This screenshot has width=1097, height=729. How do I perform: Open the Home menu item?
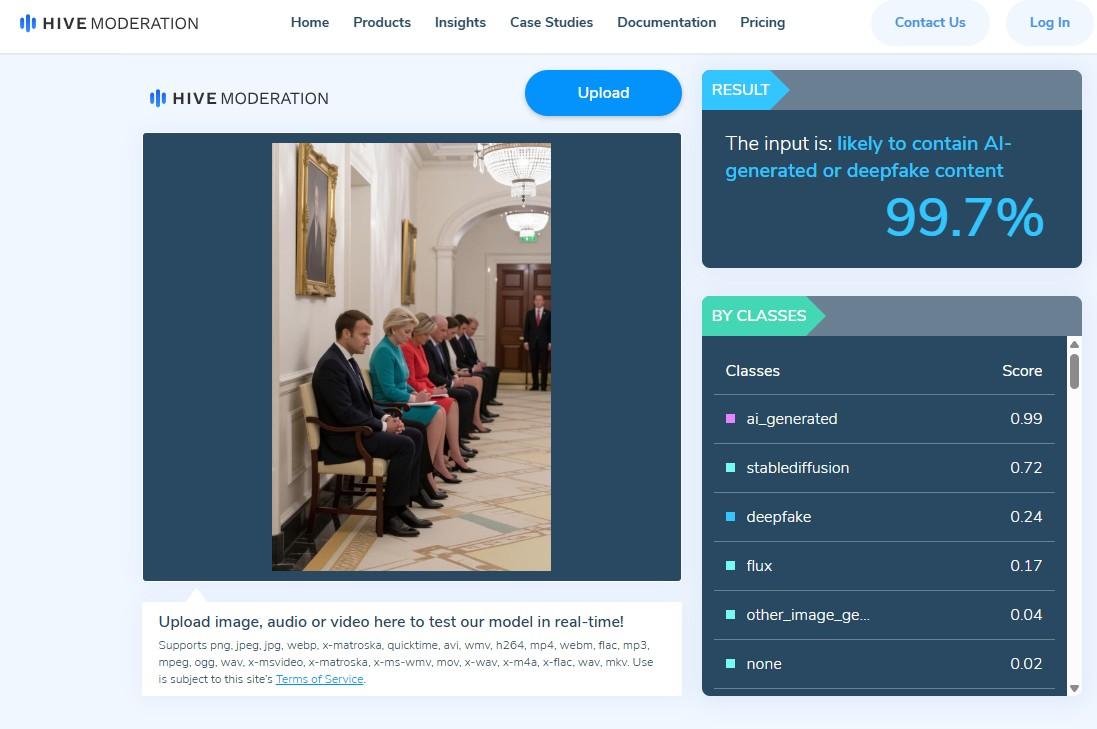pos(310,22)
